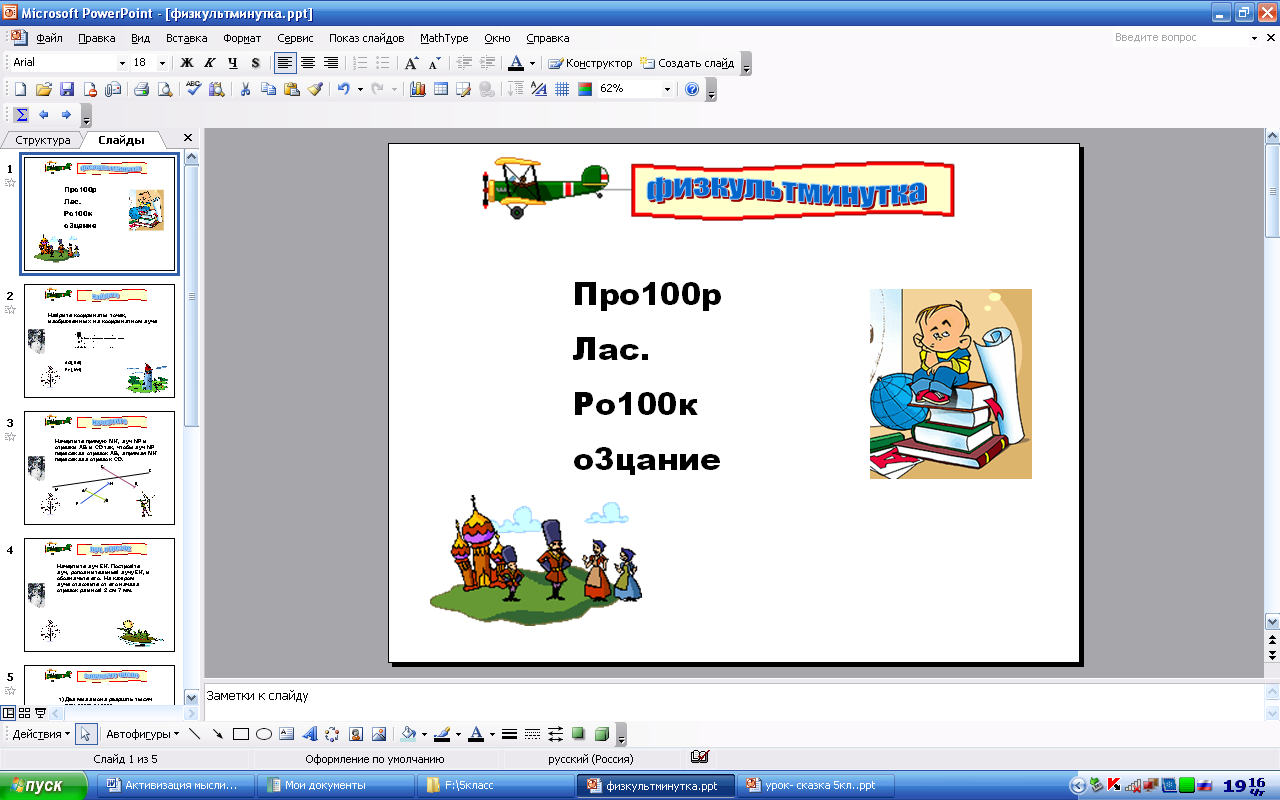Cut selection with scissors icon
The image size is (1280, 800).
point(245,89)
